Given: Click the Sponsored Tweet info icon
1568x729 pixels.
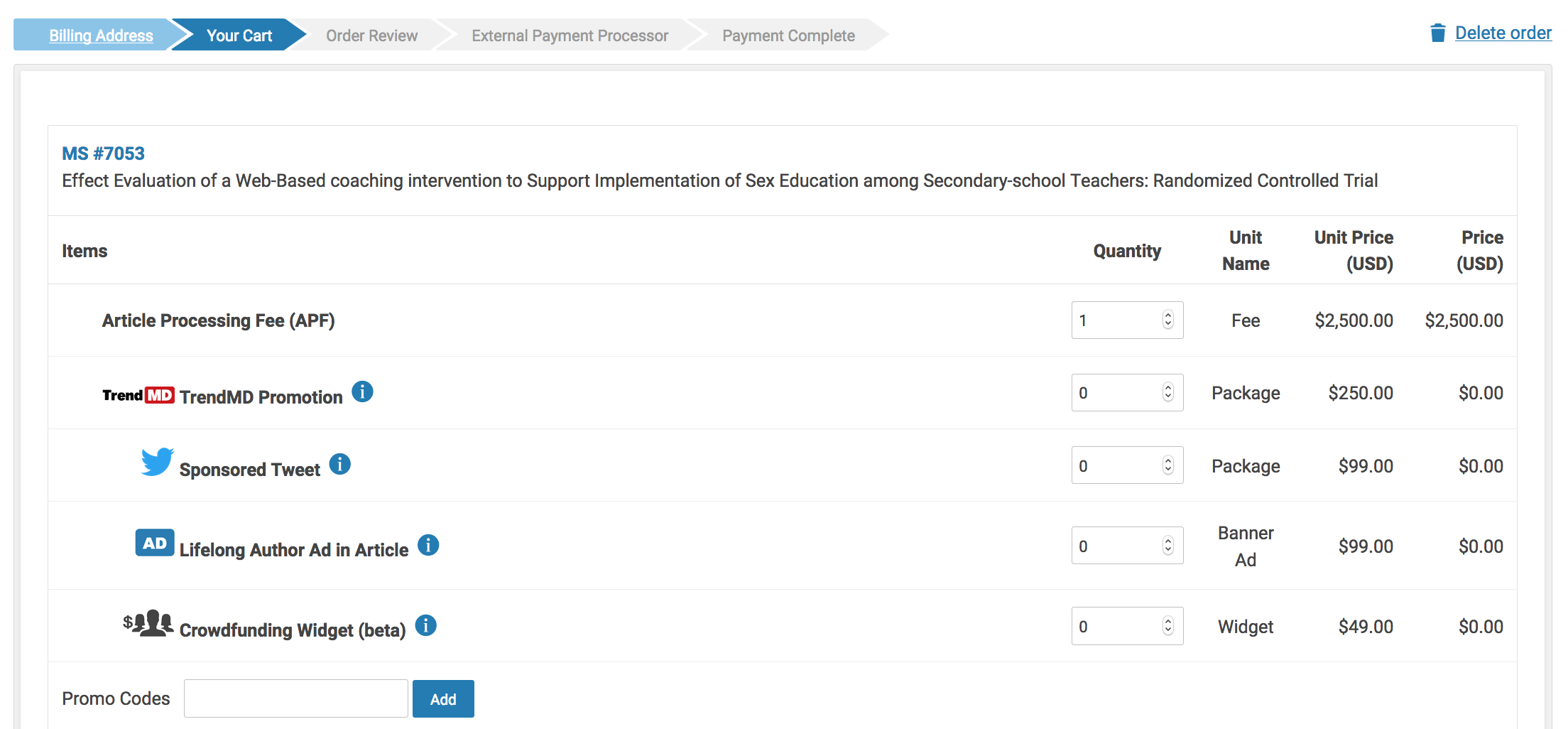Looking at the screenshot, I should [x=340, y=464].
